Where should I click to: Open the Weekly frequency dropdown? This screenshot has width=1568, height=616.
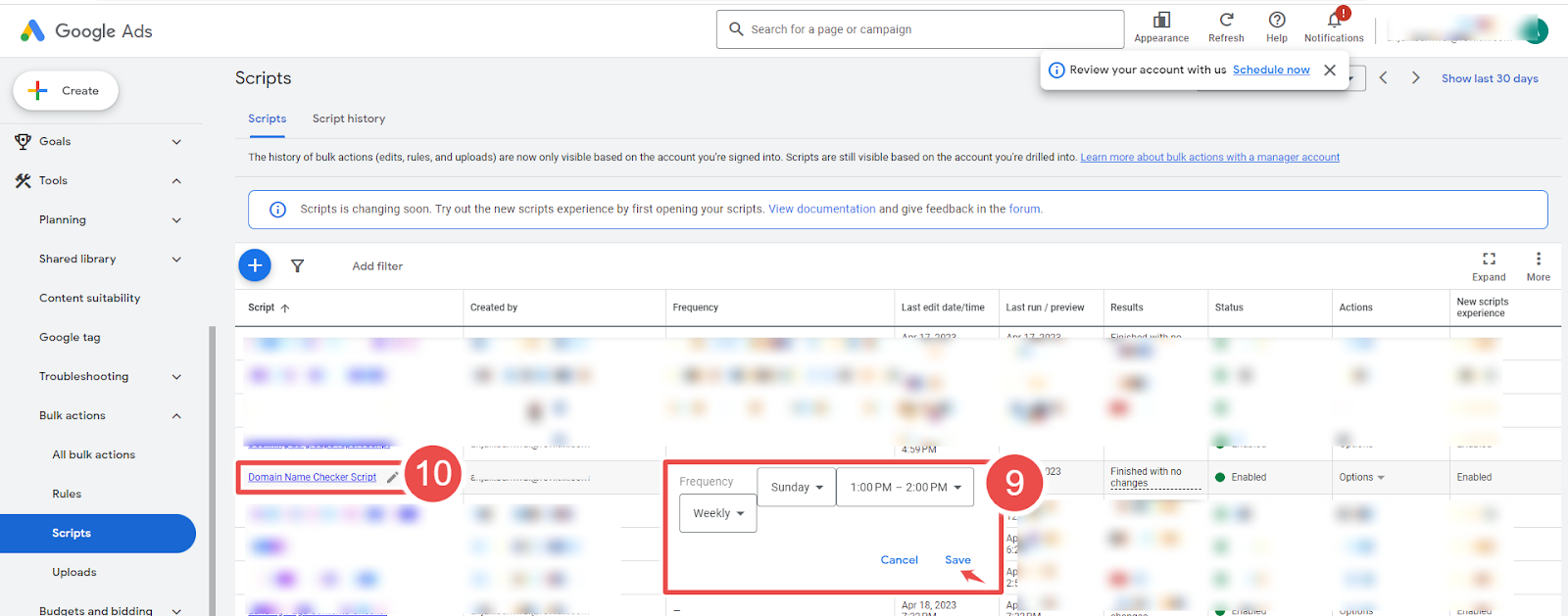(718, 513)
